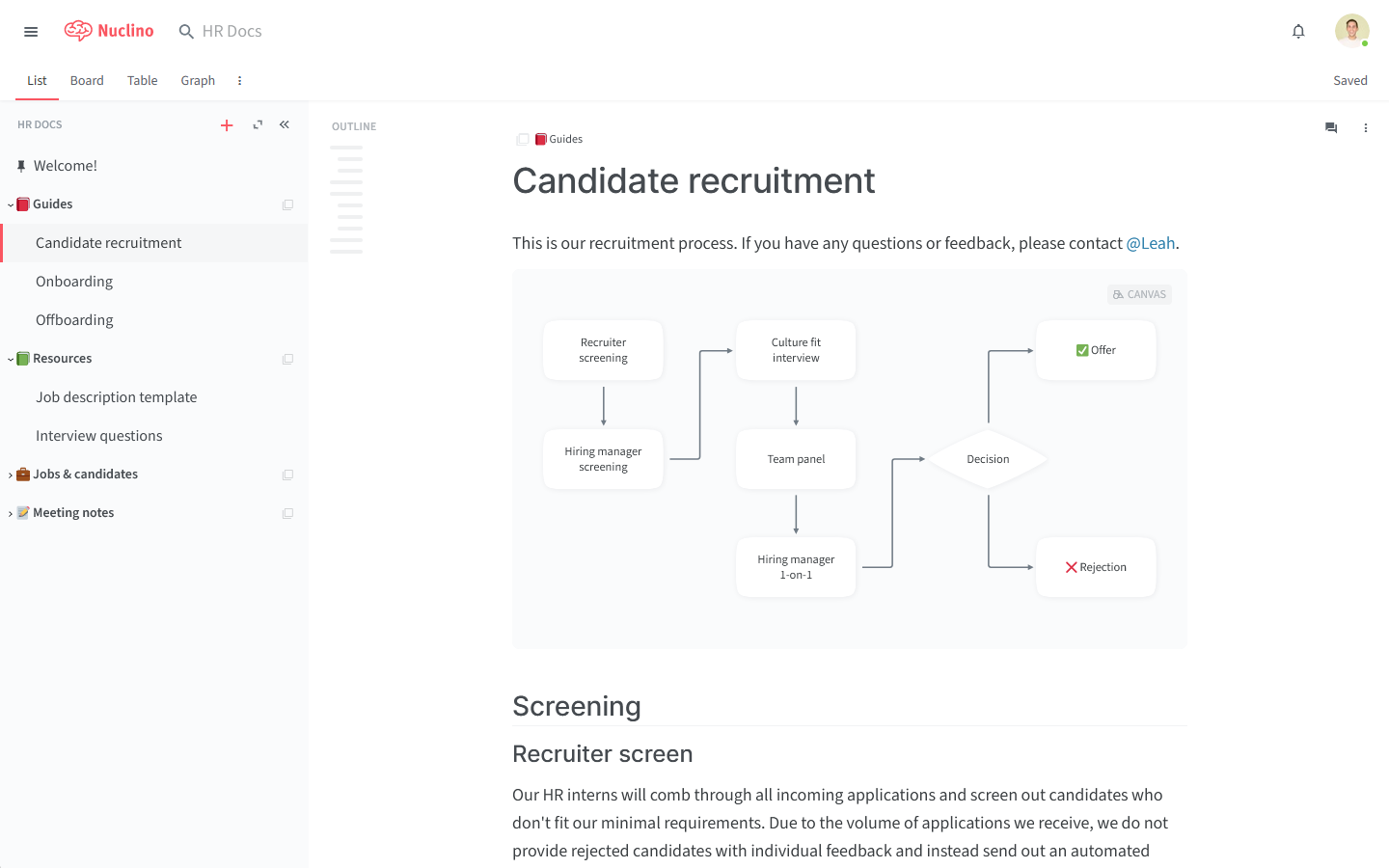This screenshot has width=1389, height=868.
Task: Open the user profile avatar
Action: 1351,31
